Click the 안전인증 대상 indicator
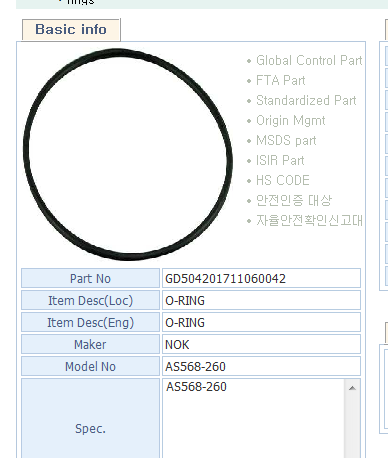This screenshot has height=458, width=388. pos(289,201)
